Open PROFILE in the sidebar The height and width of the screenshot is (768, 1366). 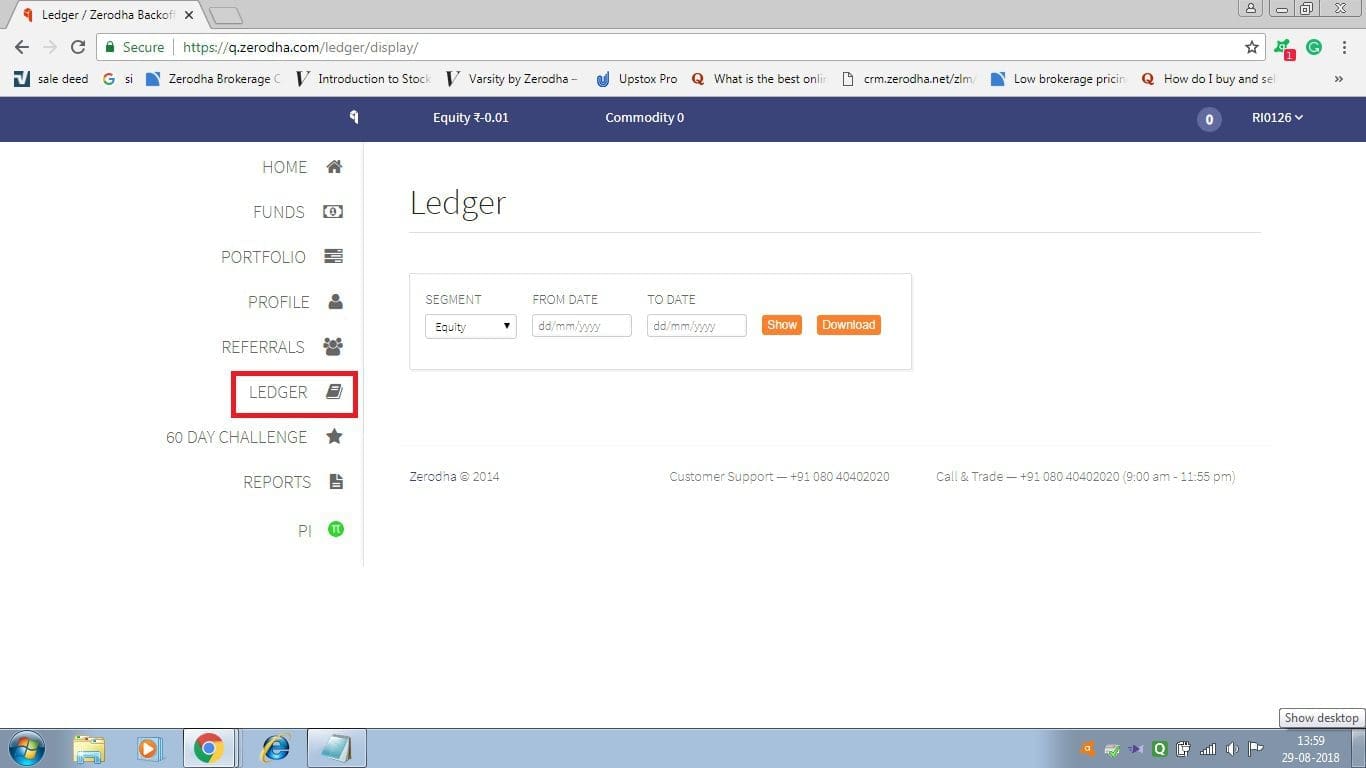coord(279,302)
